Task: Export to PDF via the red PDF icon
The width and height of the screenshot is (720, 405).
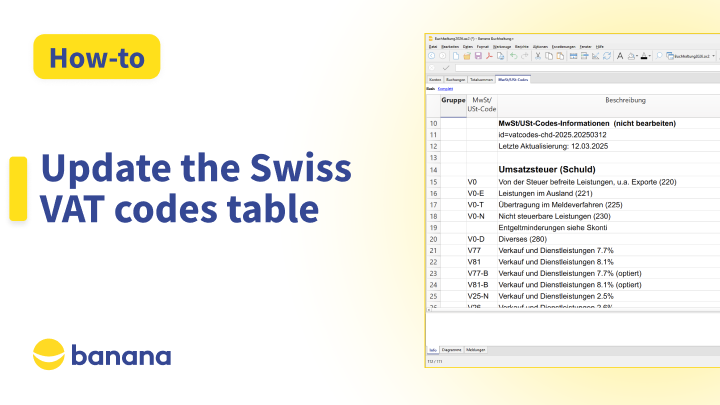Action: pos(489,56)
